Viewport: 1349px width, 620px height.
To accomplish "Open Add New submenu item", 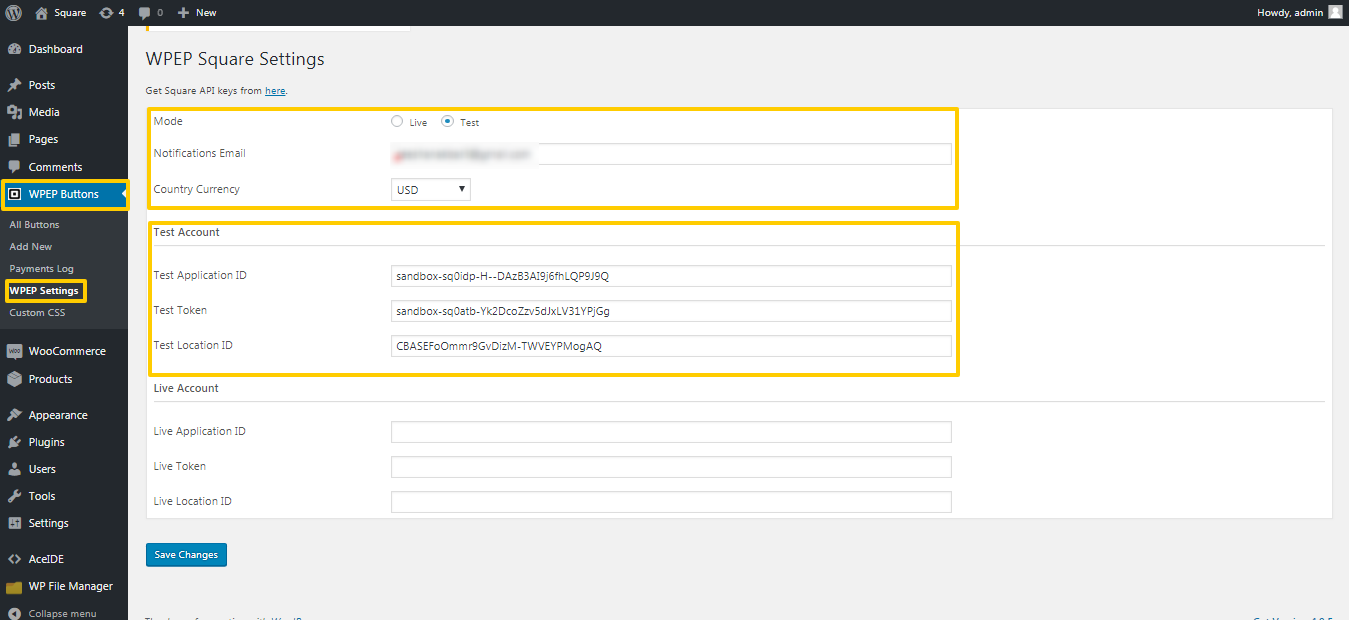I will click(31, 247).
